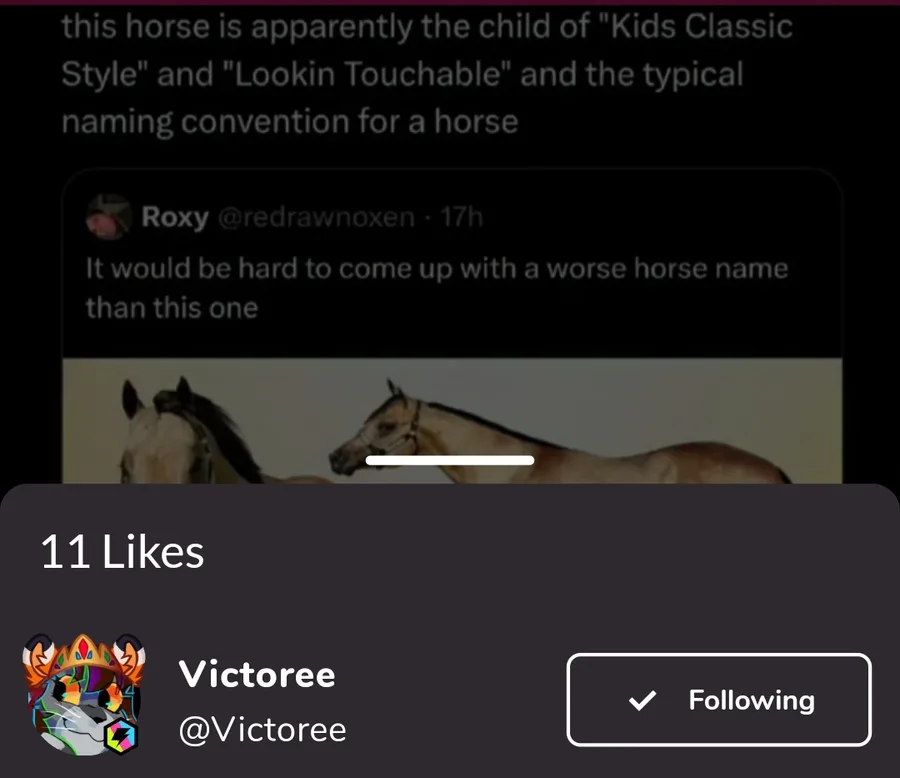Grab the bottom sheet drag handle
Viewport: 900px width, 778px height.
(x=449, y=460)
